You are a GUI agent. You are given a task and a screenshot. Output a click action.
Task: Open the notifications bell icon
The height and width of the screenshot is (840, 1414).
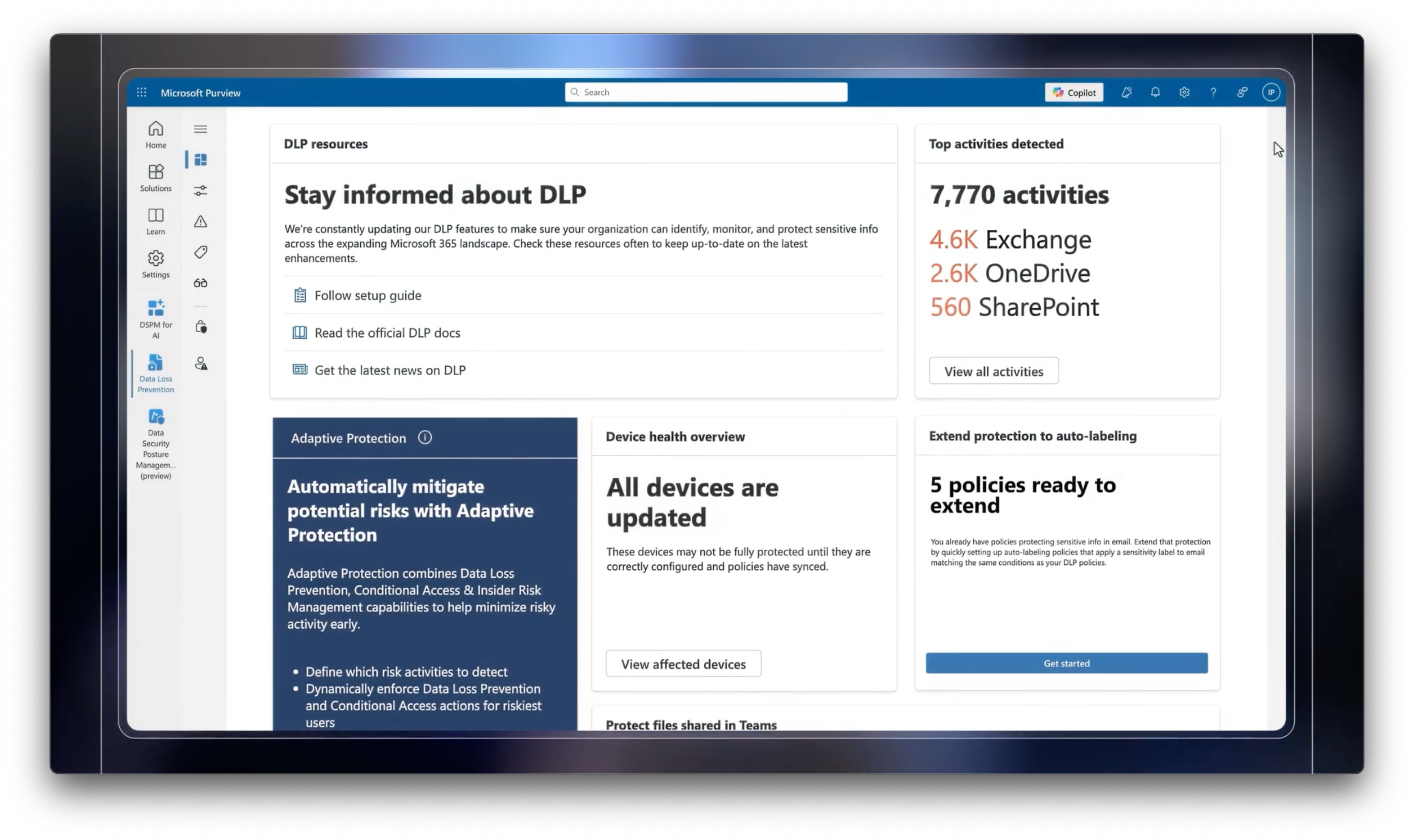click(1155, 92)
